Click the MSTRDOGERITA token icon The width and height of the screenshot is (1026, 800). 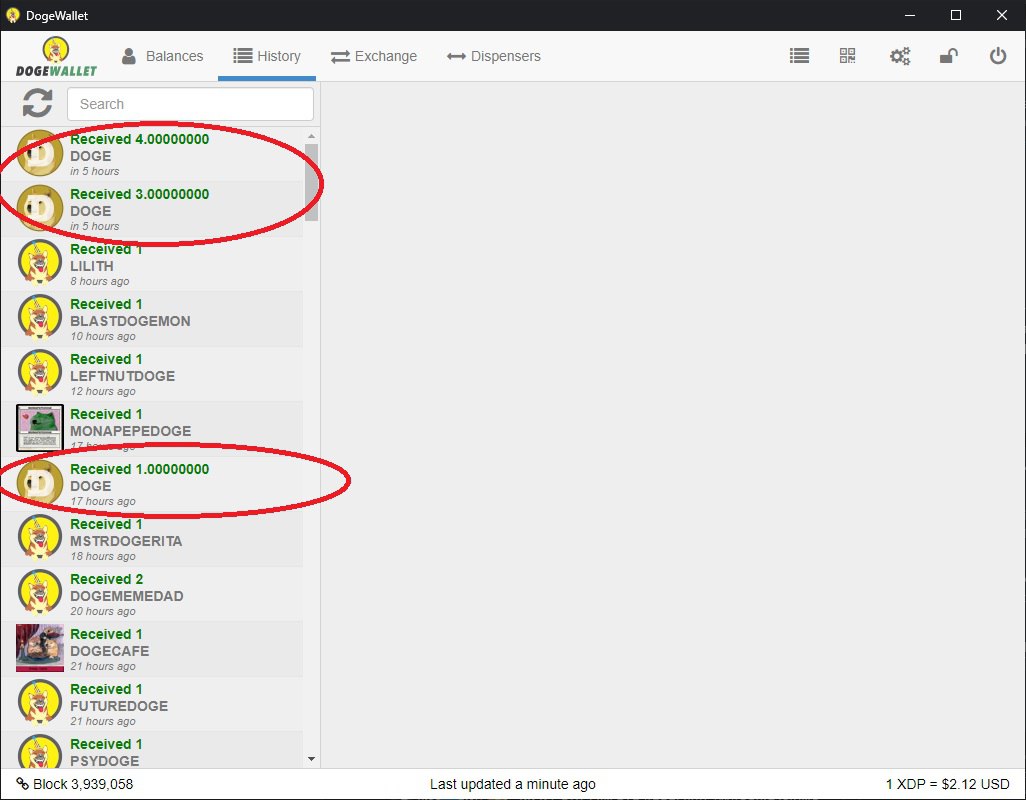click(40, 538)
